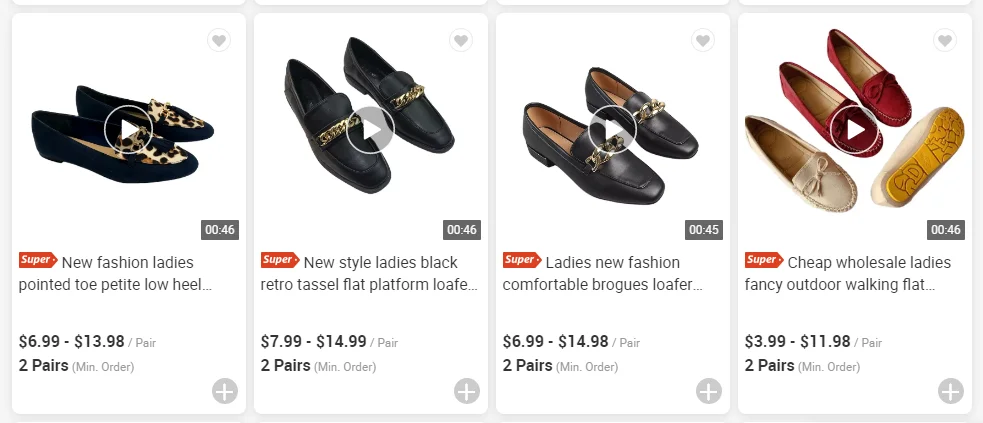Play the comfortable brogues loafers video

[613, 129]
